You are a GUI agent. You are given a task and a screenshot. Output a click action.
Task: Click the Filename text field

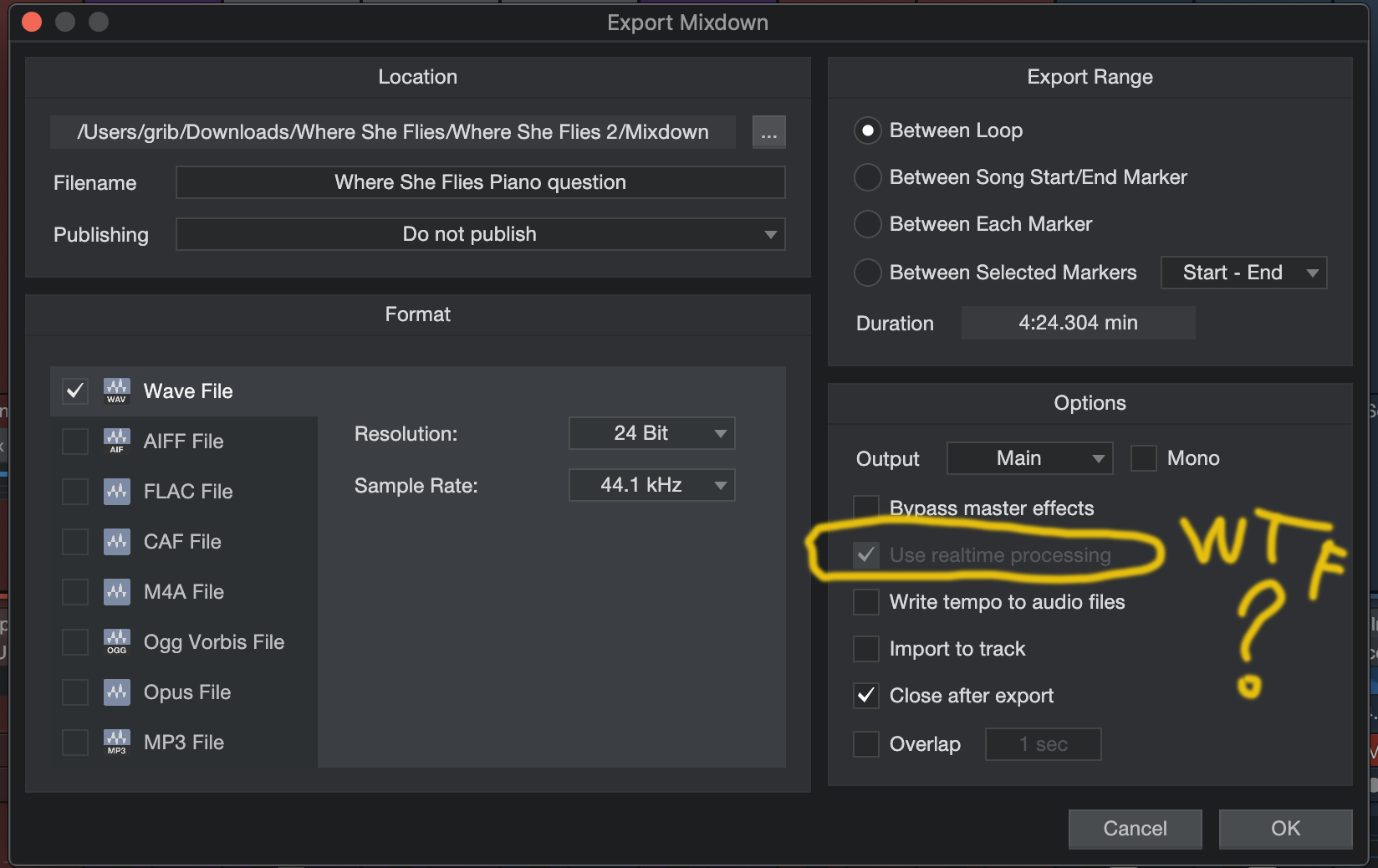point(480,182)
